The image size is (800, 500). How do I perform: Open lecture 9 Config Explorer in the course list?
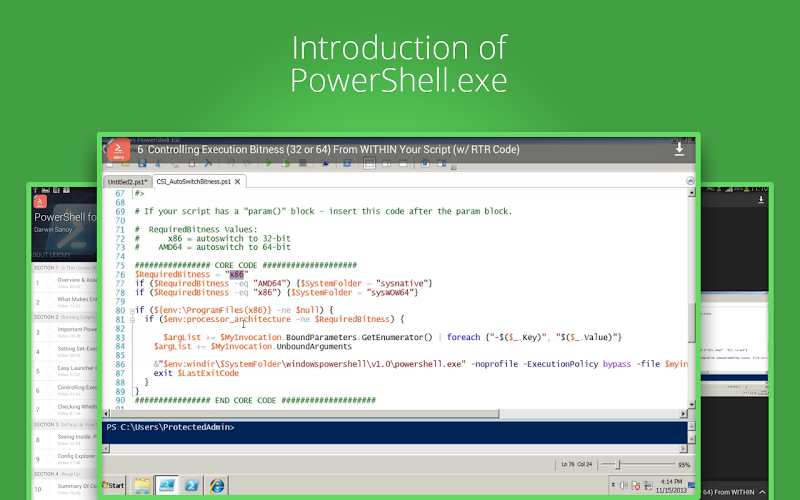click(64, 459)
